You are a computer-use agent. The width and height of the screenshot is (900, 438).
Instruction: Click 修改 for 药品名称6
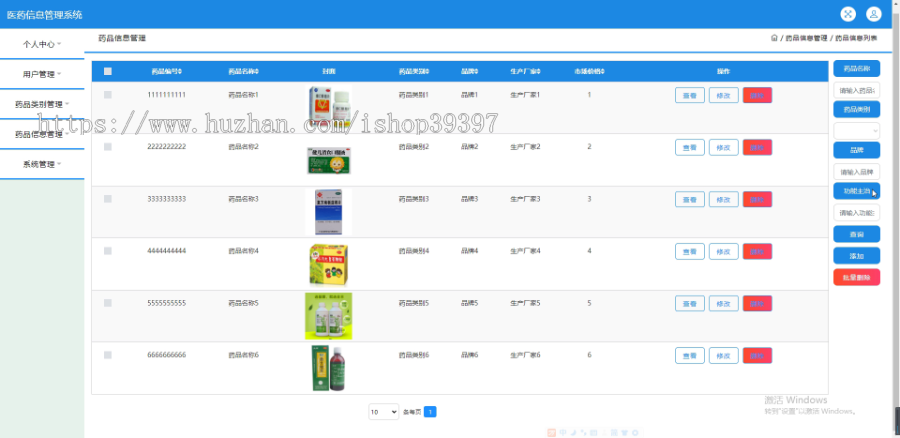724,356
